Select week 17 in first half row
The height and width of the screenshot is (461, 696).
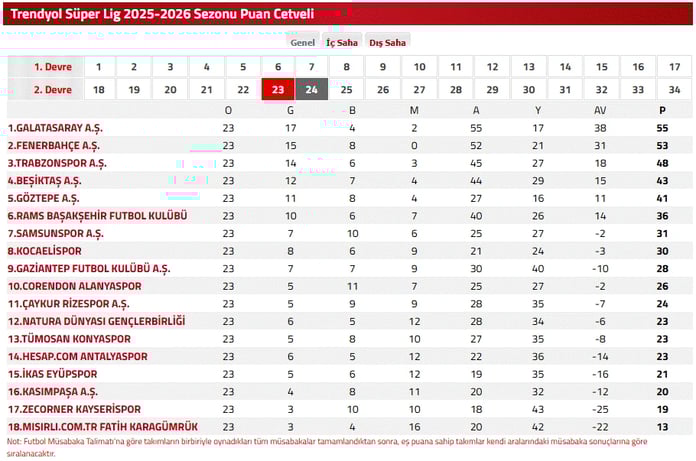[674, 67]
